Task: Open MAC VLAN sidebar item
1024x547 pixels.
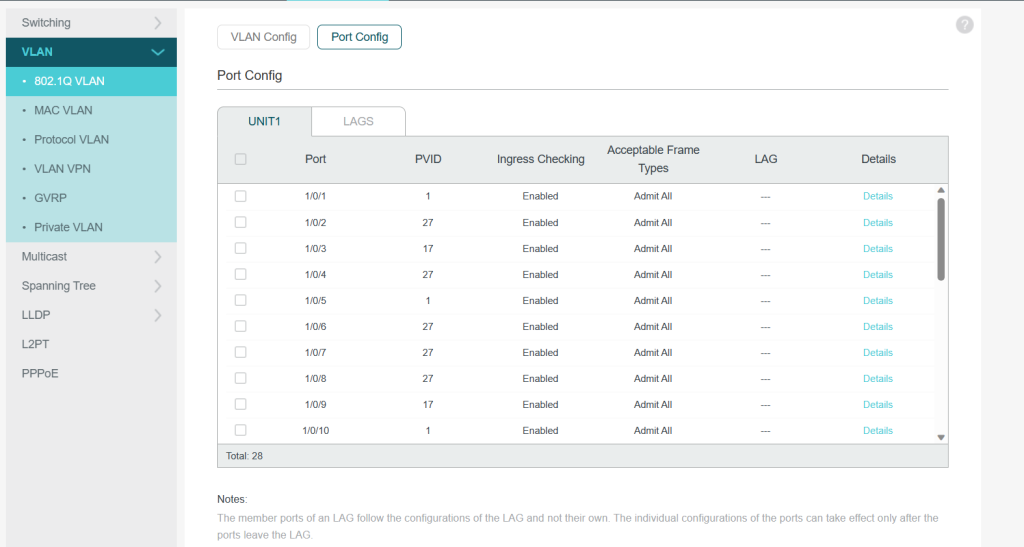Action: pos(91,110)
